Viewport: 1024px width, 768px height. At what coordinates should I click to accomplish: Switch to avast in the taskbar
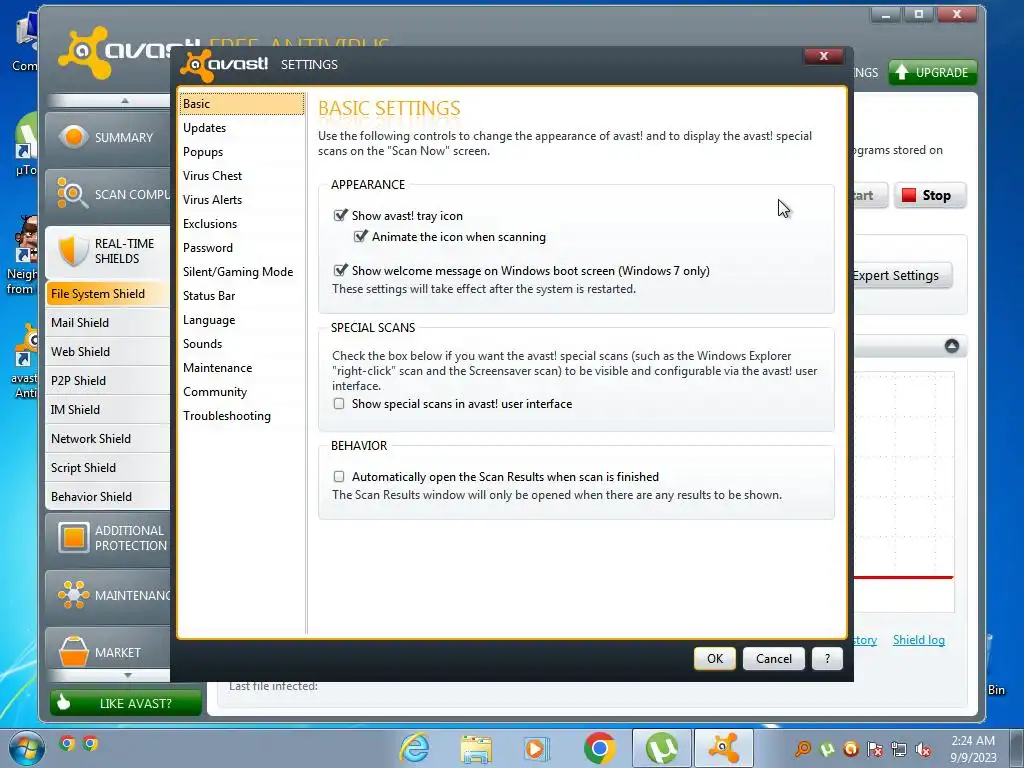point(723,748)
